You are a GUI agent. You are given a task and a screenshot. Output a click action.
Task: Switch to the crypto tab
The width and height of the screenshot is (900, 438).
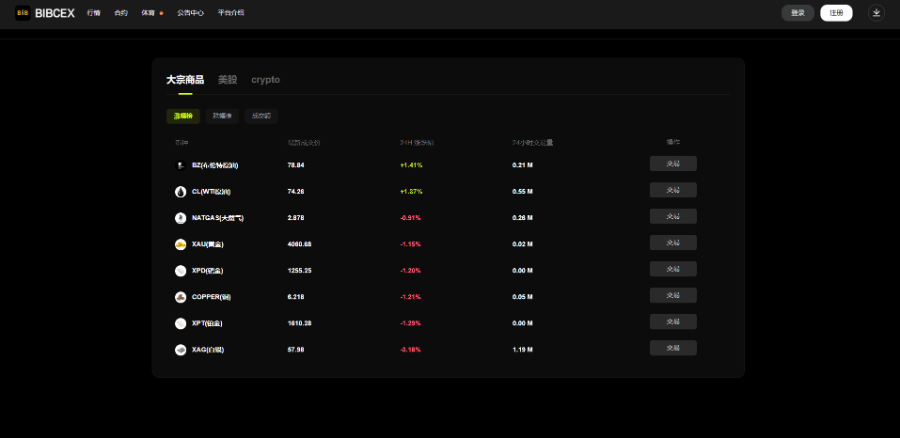click(x=266, y=80)
